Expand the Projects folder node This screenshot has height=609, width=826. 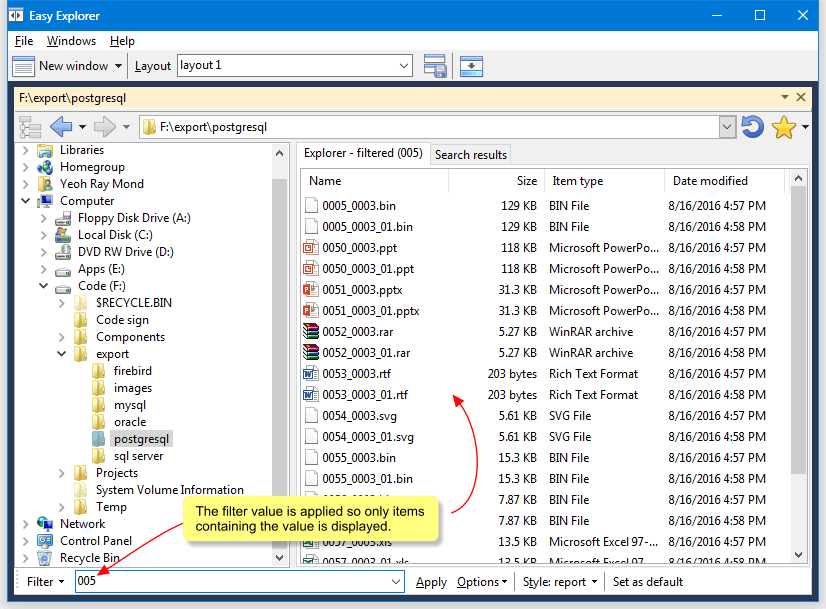(62, 473)
